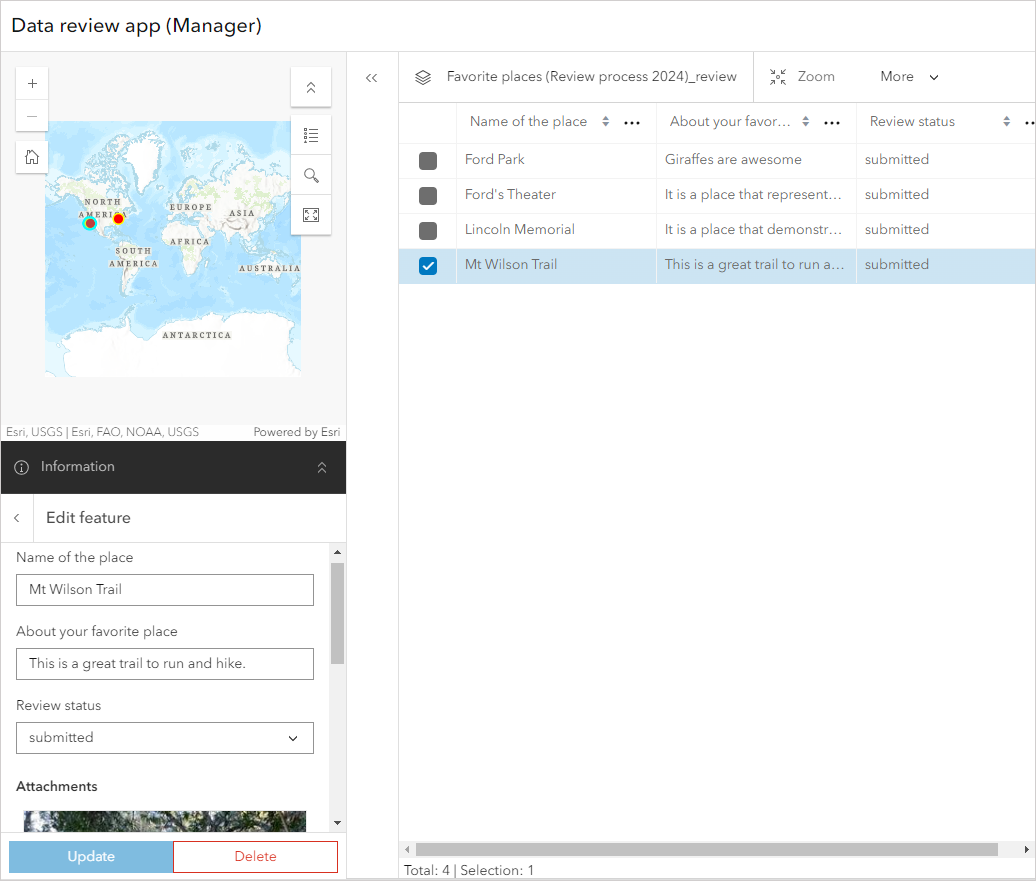Select the layers icon beside Favorite places title
The width and height of the screenshot is (1036, 881).
point(423,76)
